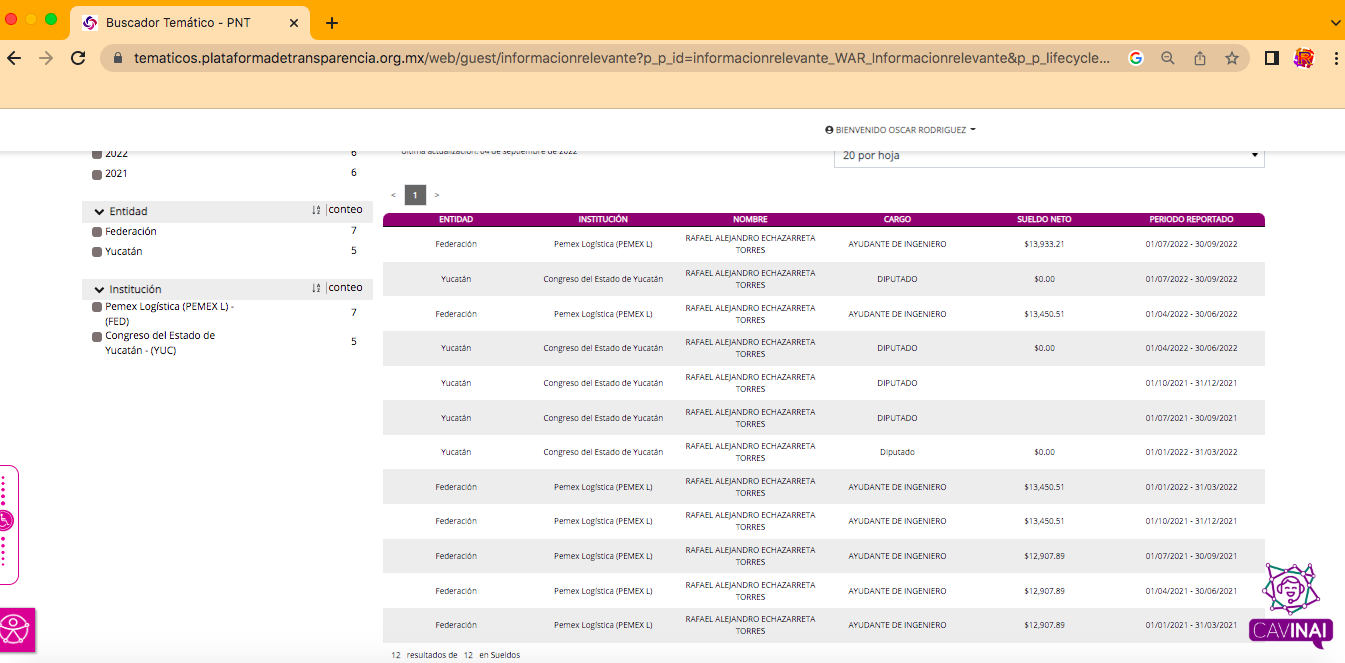This screenshot has width=1345, height=663.
Task: Click the CAVINAI chatbot assistant icon
Action: coord(1290,605)
